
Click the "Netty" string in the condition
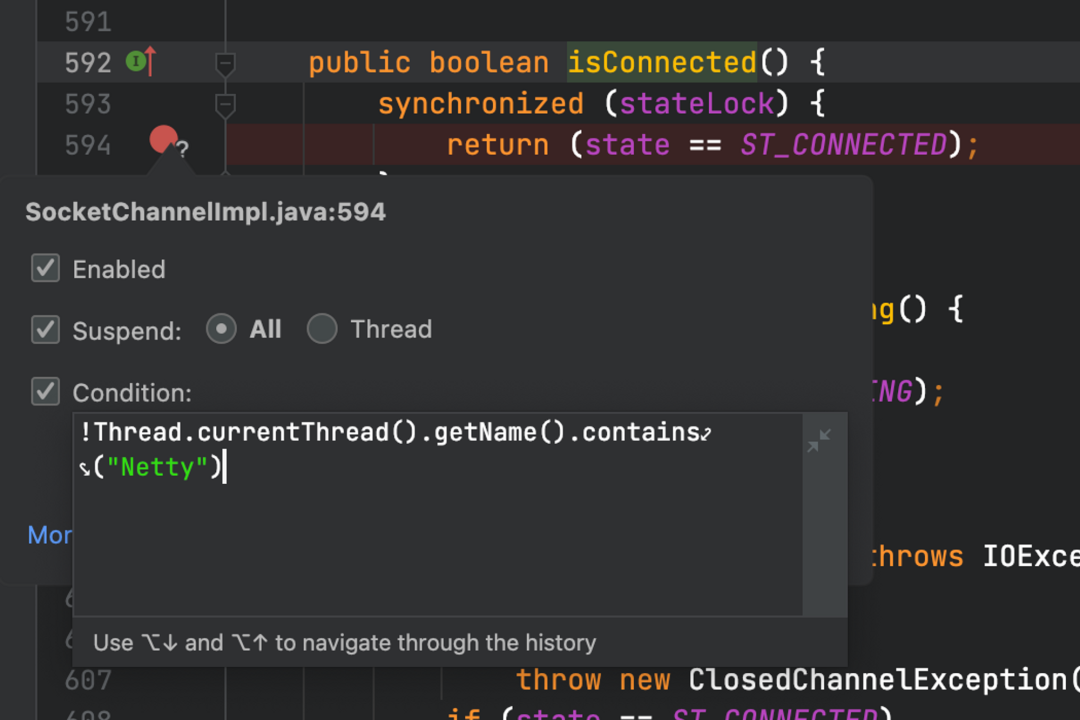[x=157, y=467]
